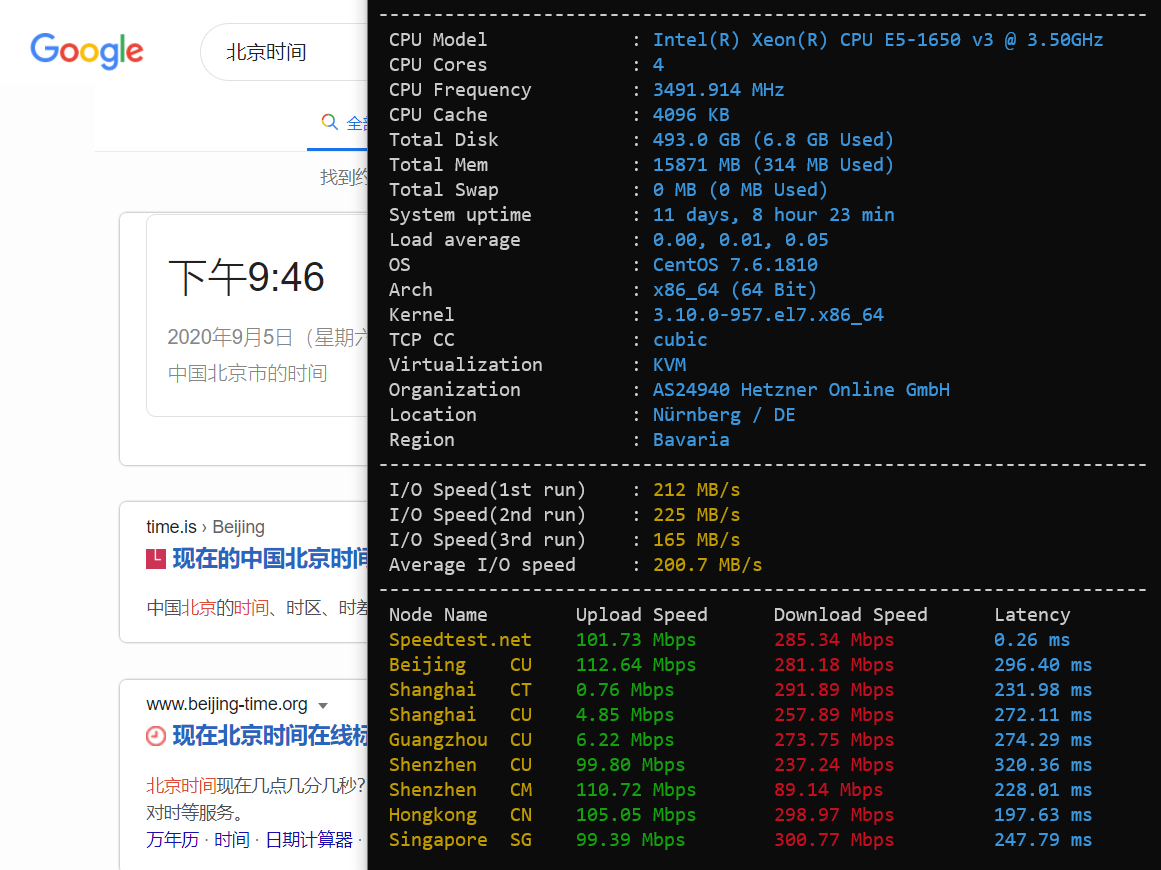Click the red clock icon of the beijing-time.org result

click(x=156, y=736)
